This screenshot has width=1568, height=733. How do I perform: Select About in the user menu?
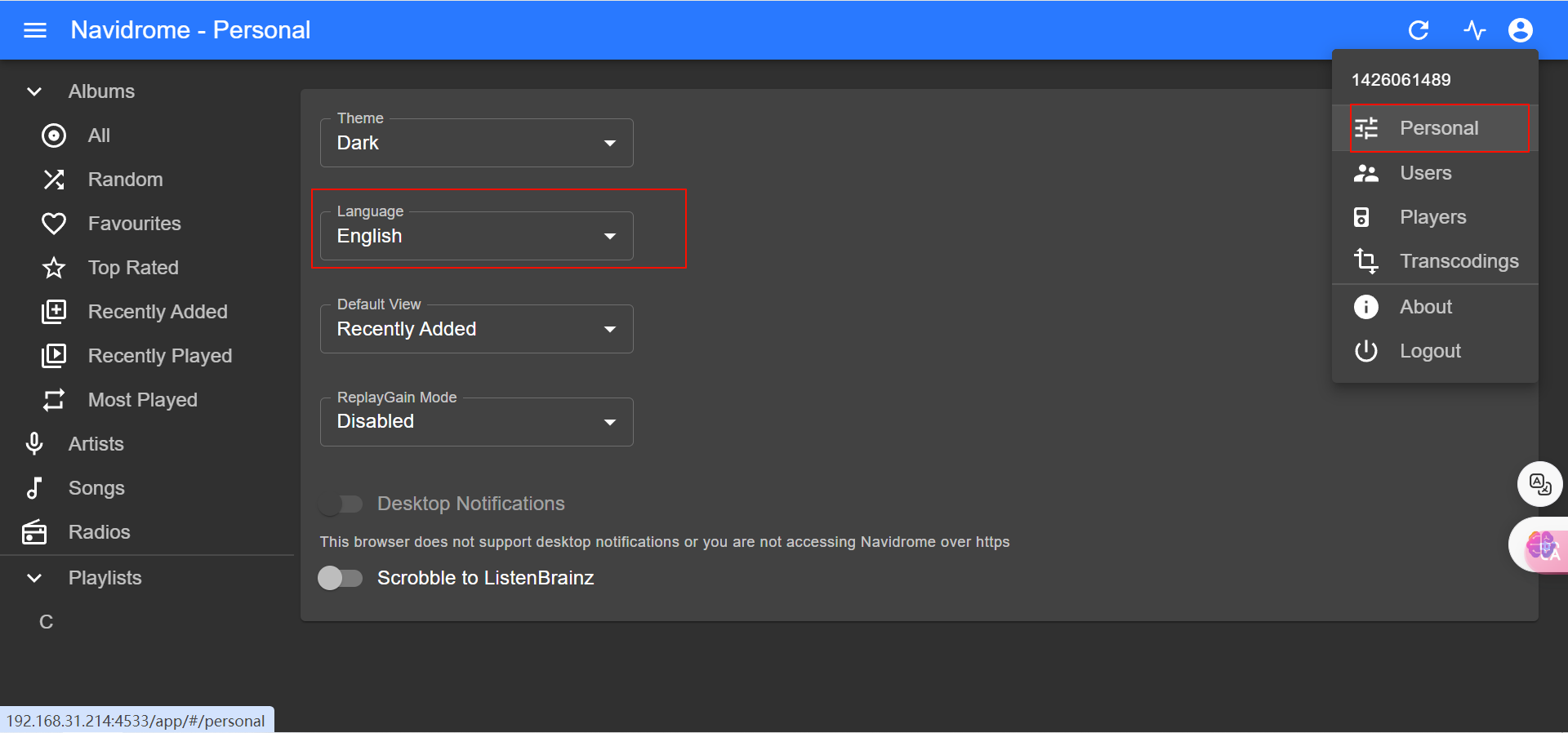(x=1435, y=307)
